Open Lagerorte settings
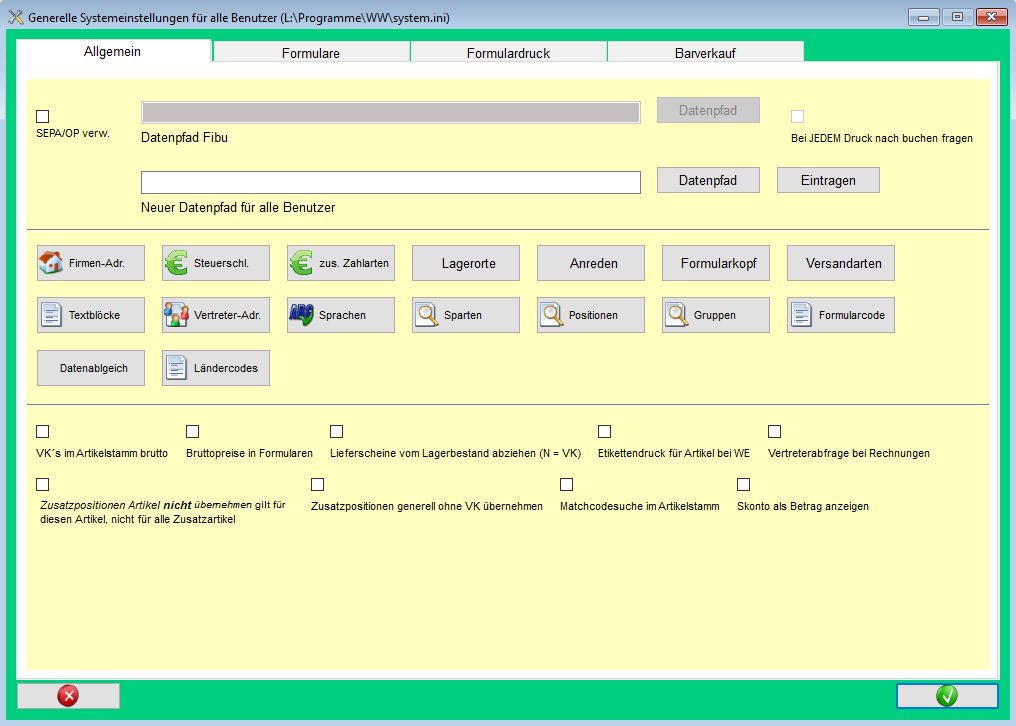 (466, 263)
